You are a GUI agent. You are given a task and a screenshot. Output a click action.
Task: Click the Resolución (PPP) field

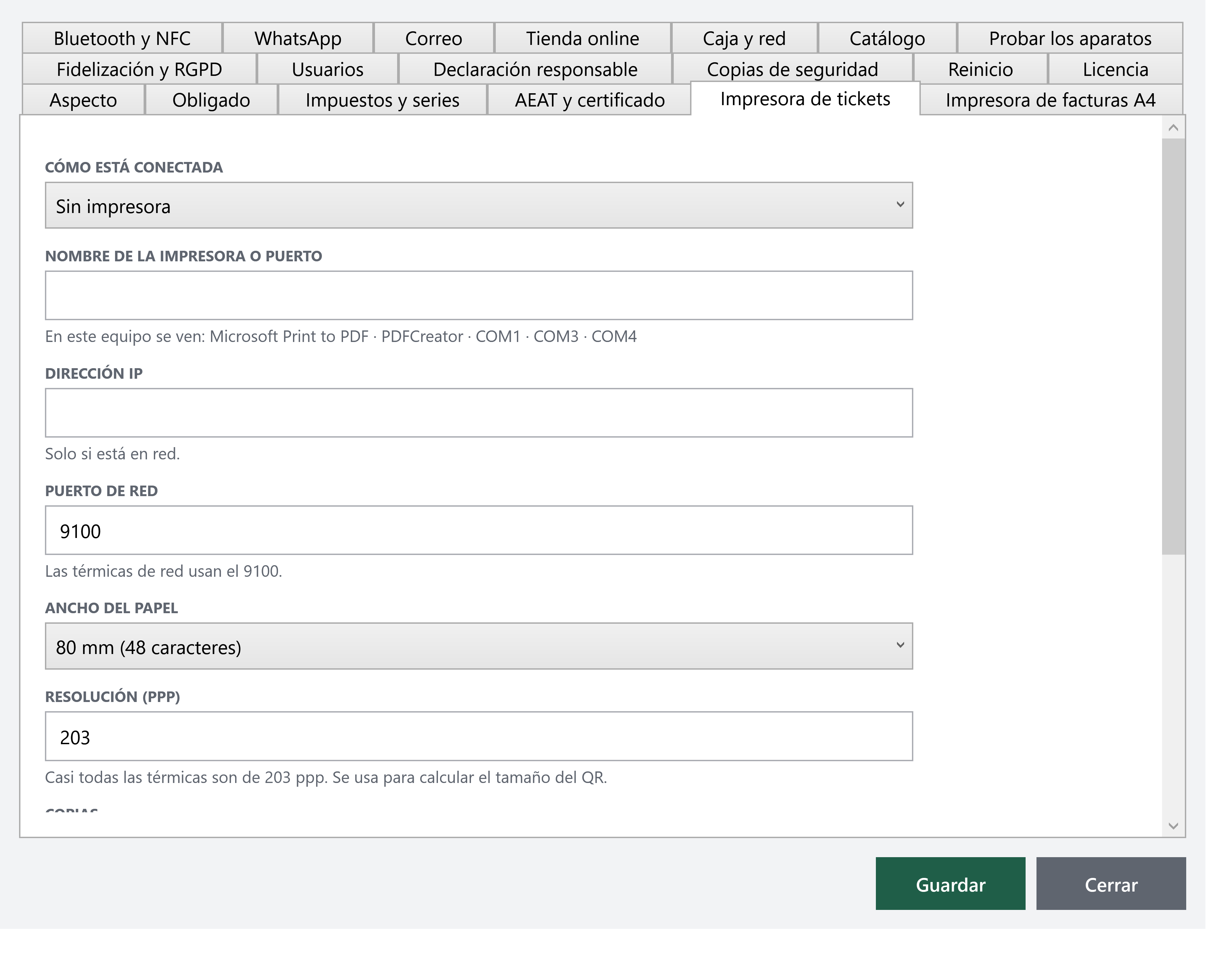479,736
